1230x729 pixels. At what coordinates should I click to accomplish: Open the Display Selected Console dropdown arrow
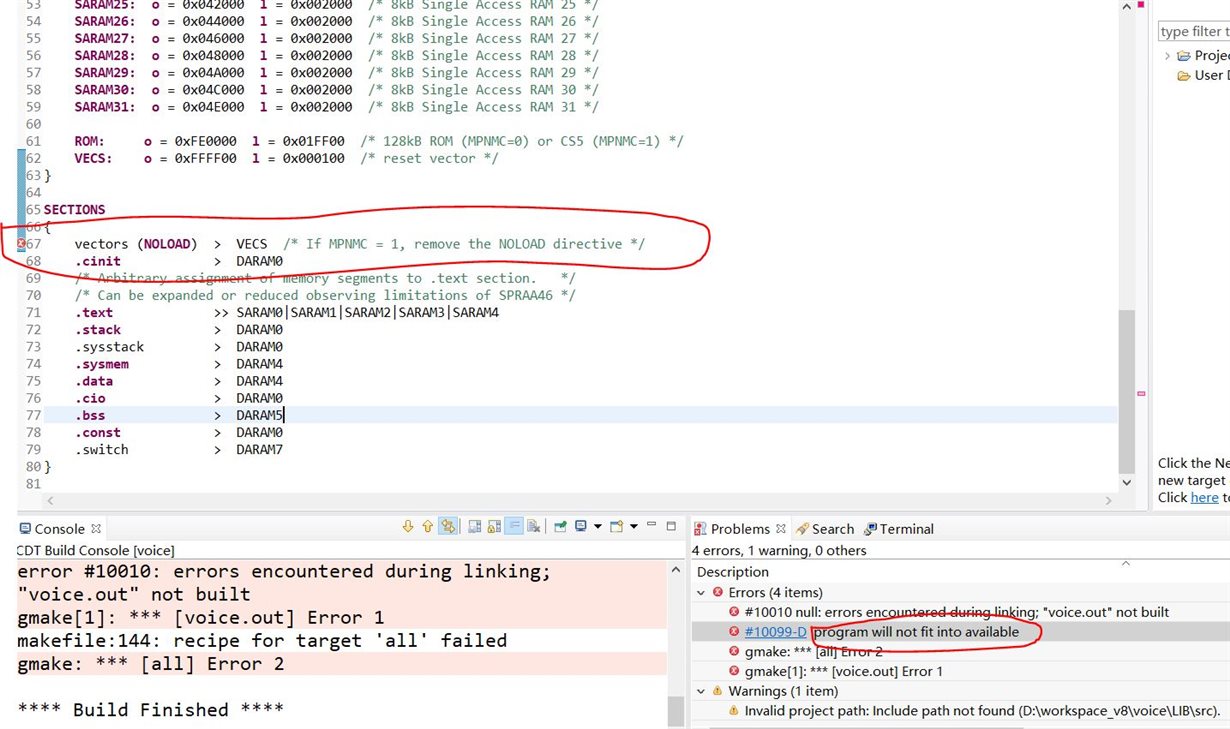[x=597, y=526]
